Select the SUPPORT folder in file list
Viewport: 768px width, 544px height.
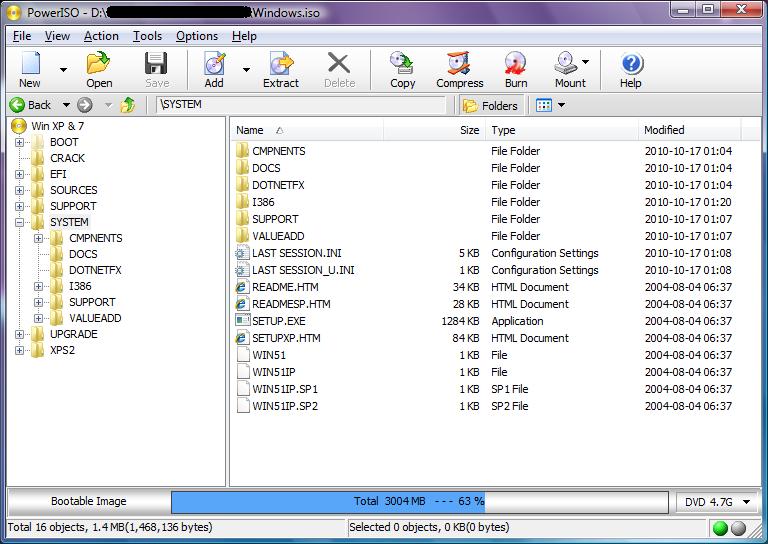(x=275, y=219)
